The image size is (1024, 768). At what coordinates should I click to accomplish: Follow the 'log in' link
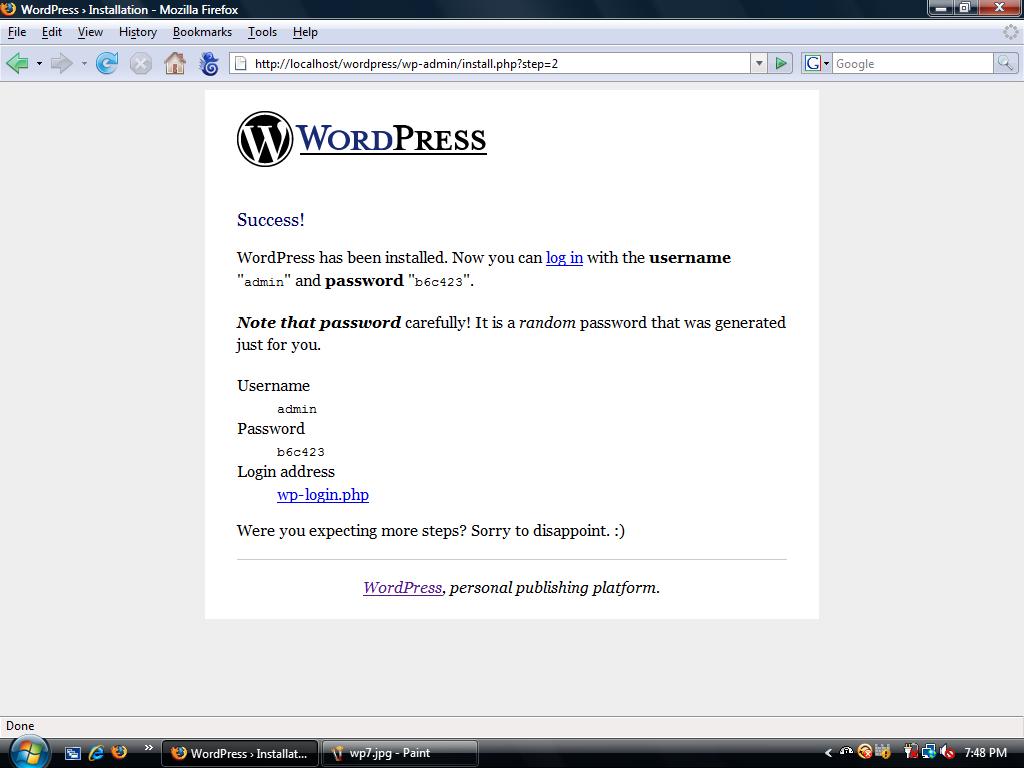[x=564, y=258]
